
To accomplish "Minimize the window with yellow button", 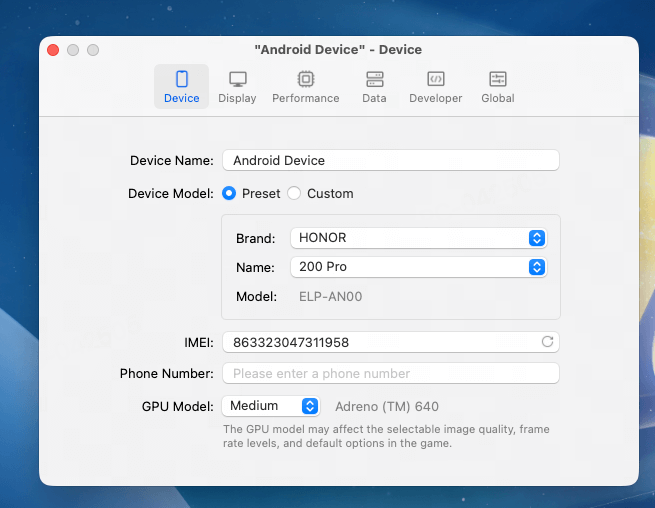I will click(x=73, y=50).
